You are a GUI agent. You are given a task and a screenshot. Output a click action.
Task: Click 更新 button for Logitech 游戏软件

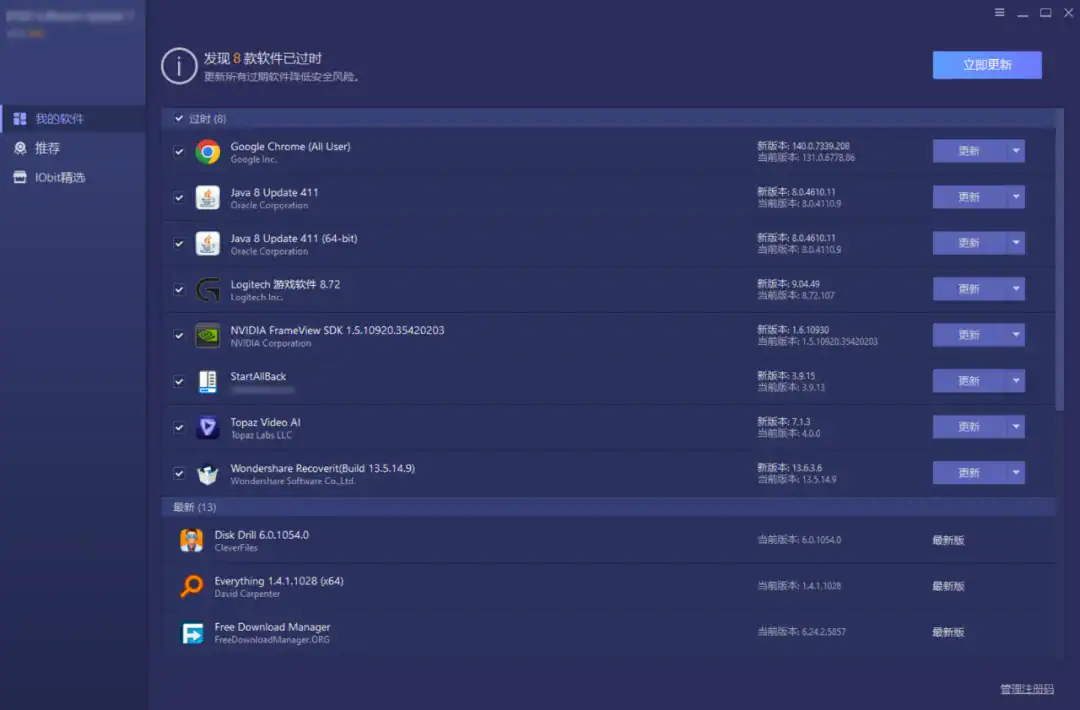pyautogui.click(x=969, y=289)
